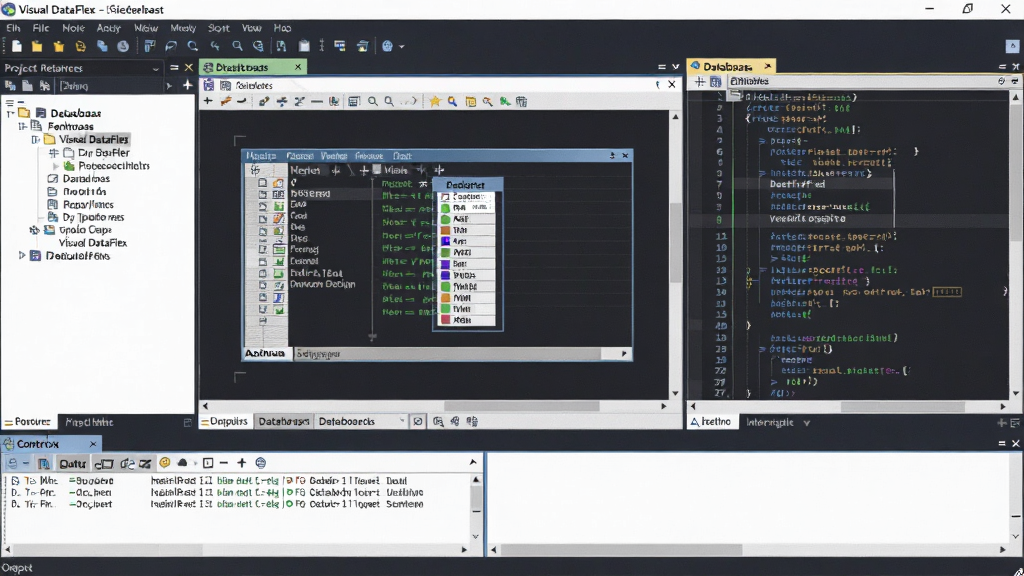Viewport: 1024px width, 576px height.
Task: Expand the Deitatoif6hs tree node
Action: click(22, 256)
